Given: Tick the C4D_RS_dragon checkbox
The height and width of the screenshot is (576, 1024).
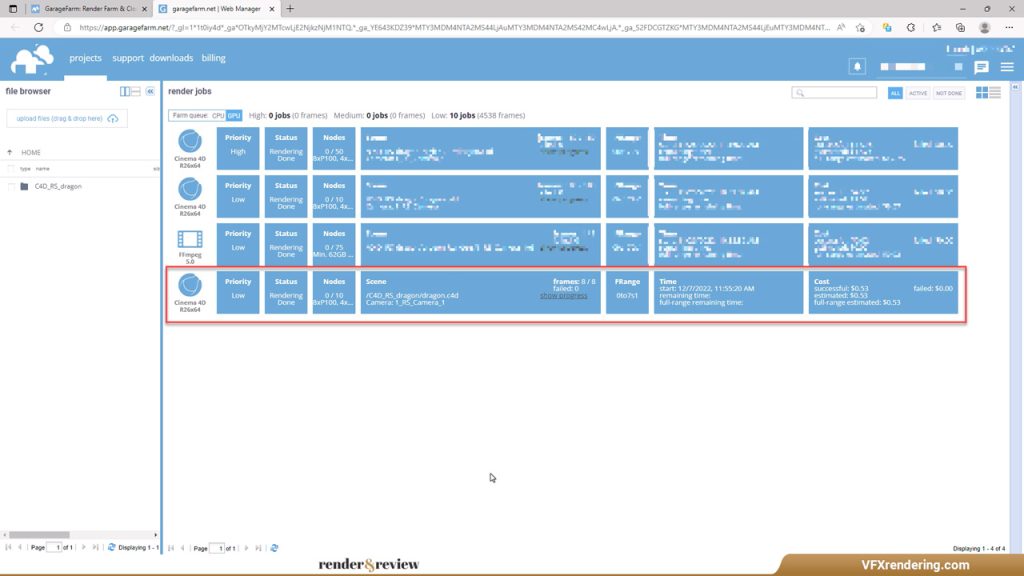Looking at the screenshot, I should click(x=10, y=186).
